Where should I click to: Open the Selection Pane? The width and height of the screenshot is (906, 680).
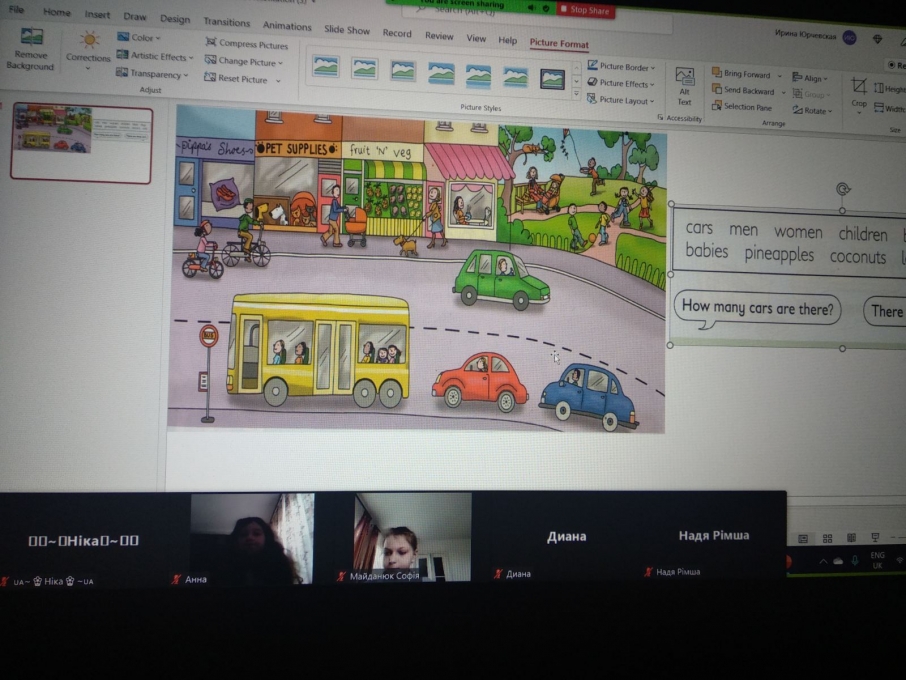[x=742, y=106]
